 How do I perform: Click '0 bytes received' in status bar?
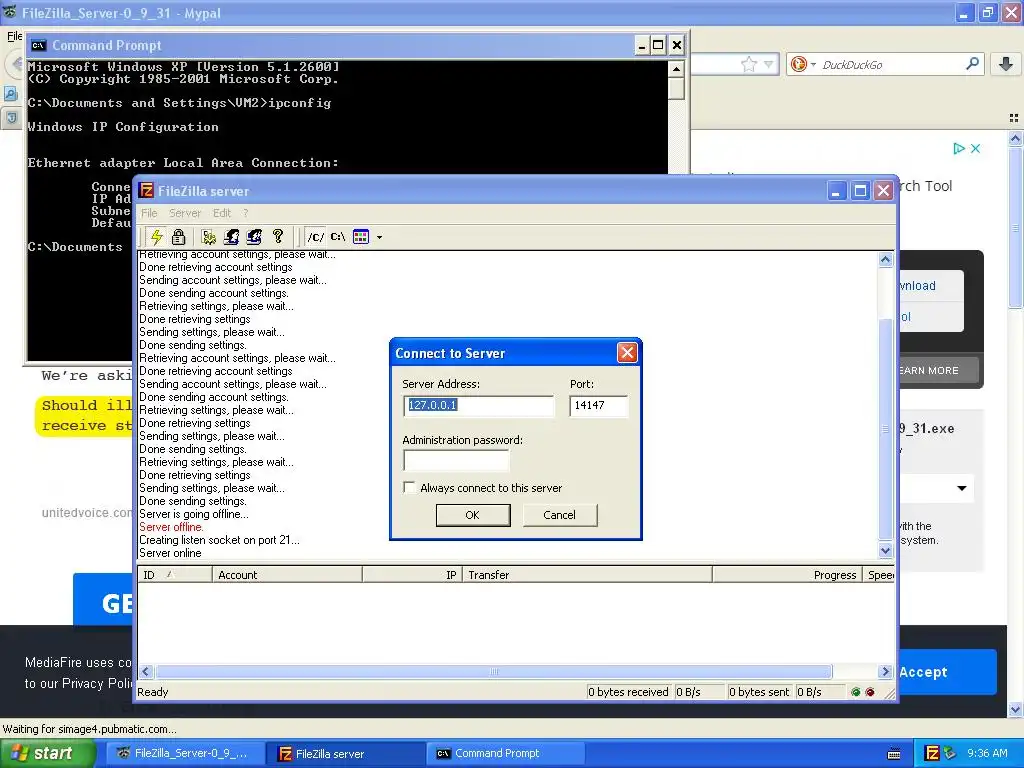pos(628,692)
